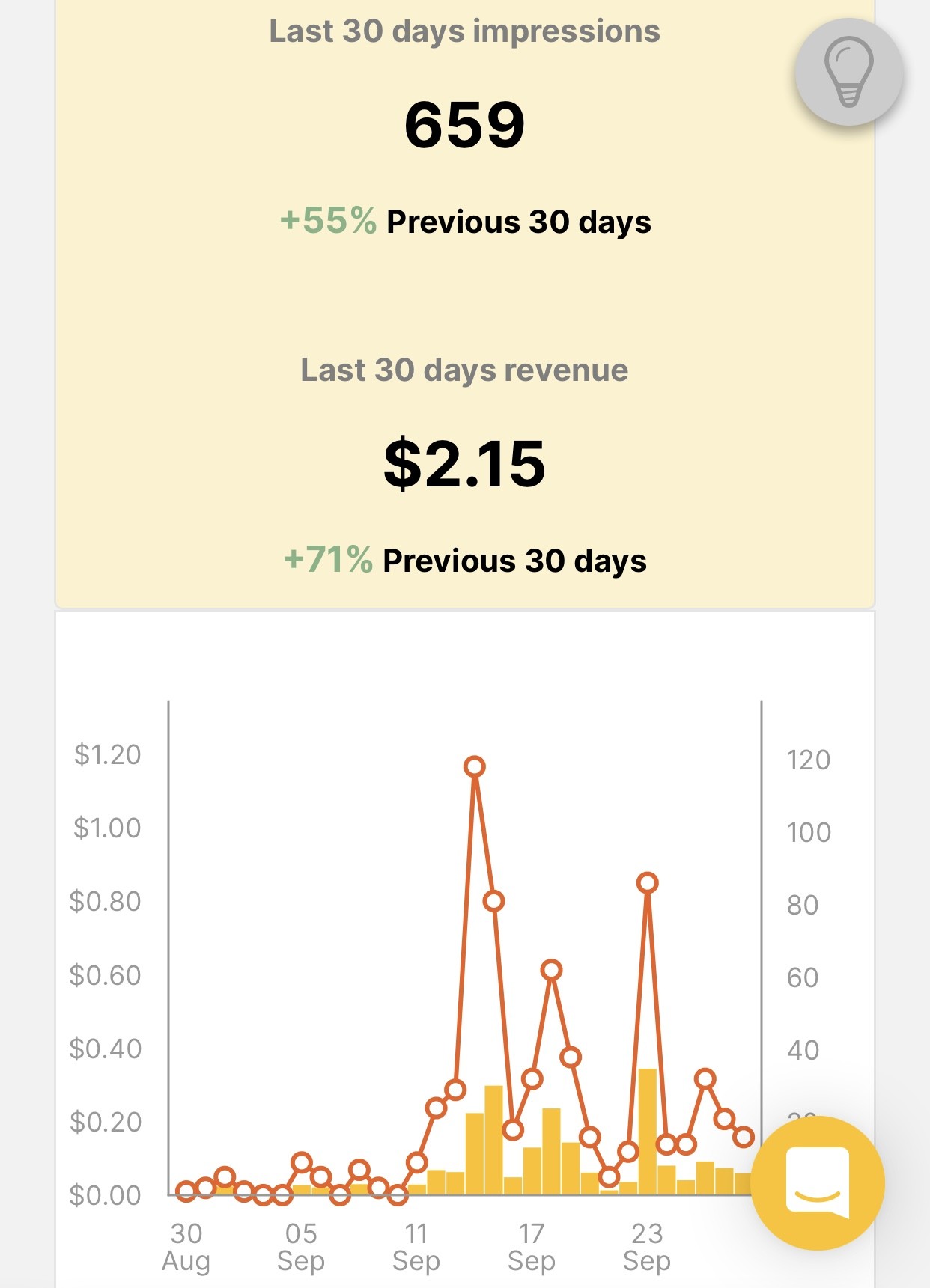Click the $2.15 revenue value
The height and width of the screenshot is (1288, 930).
click(x=464, y=463)
